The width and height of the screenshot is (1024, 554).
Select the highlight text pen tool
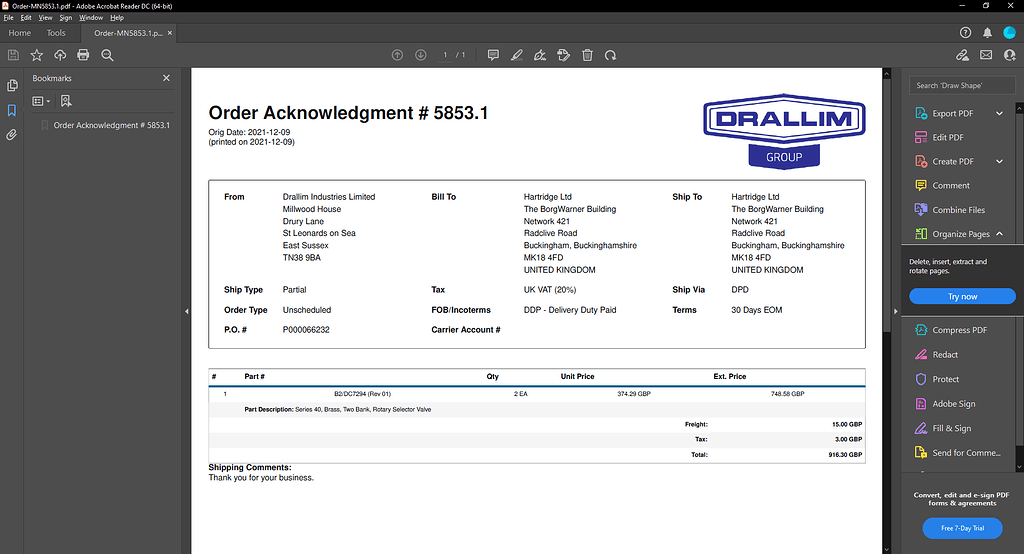tap(517, 56)
